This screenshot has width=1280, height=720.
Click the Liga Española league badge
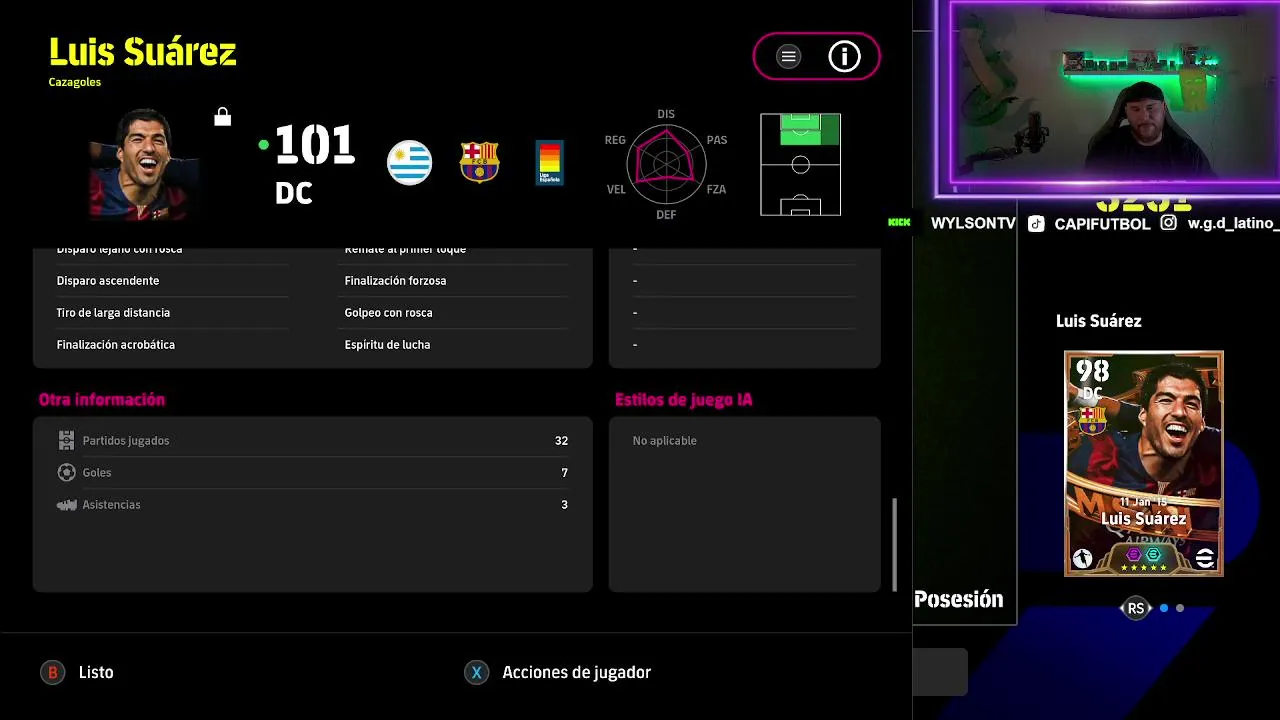click(x=549, y=162)
